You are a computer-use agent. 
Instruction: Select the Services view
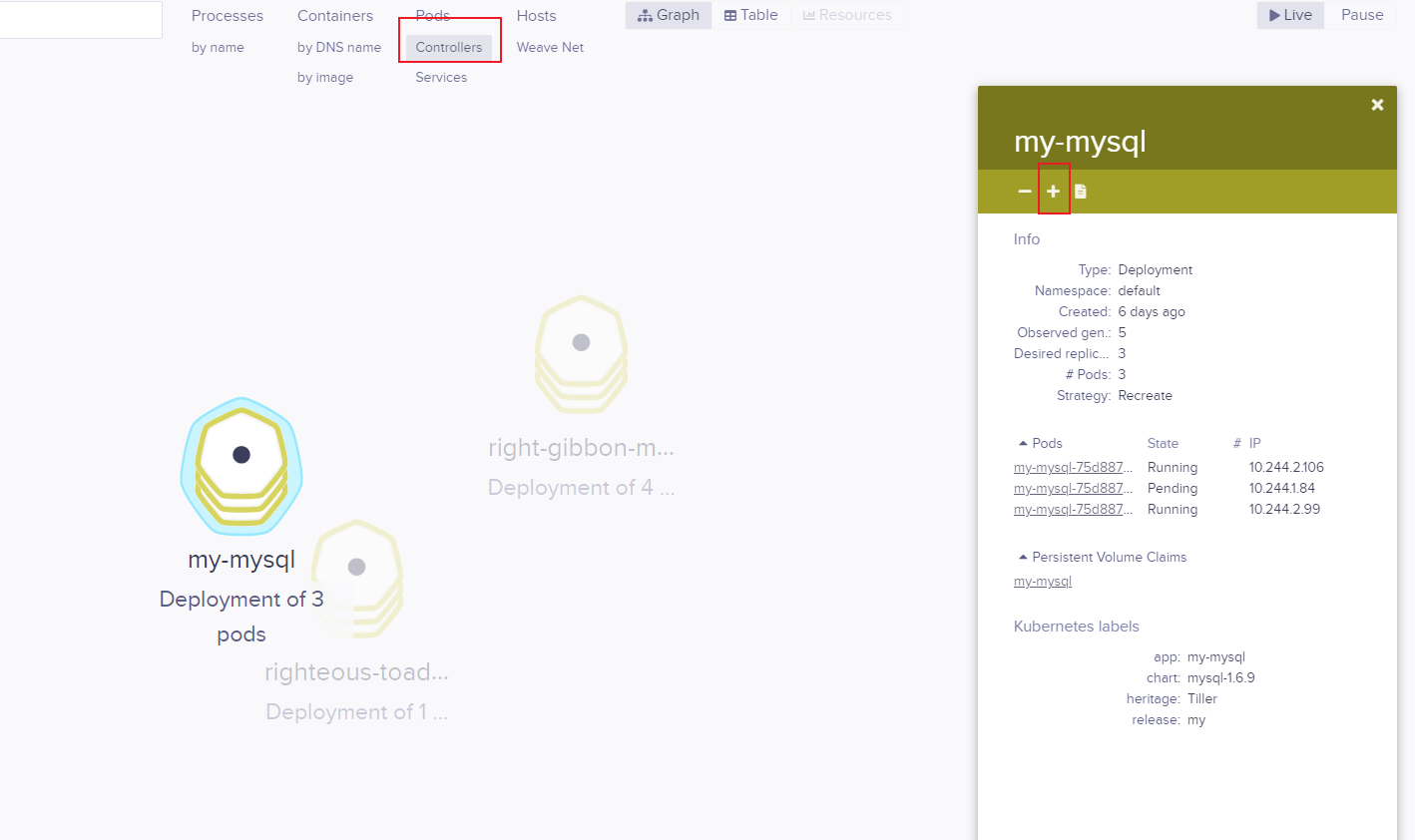(441, 77)
